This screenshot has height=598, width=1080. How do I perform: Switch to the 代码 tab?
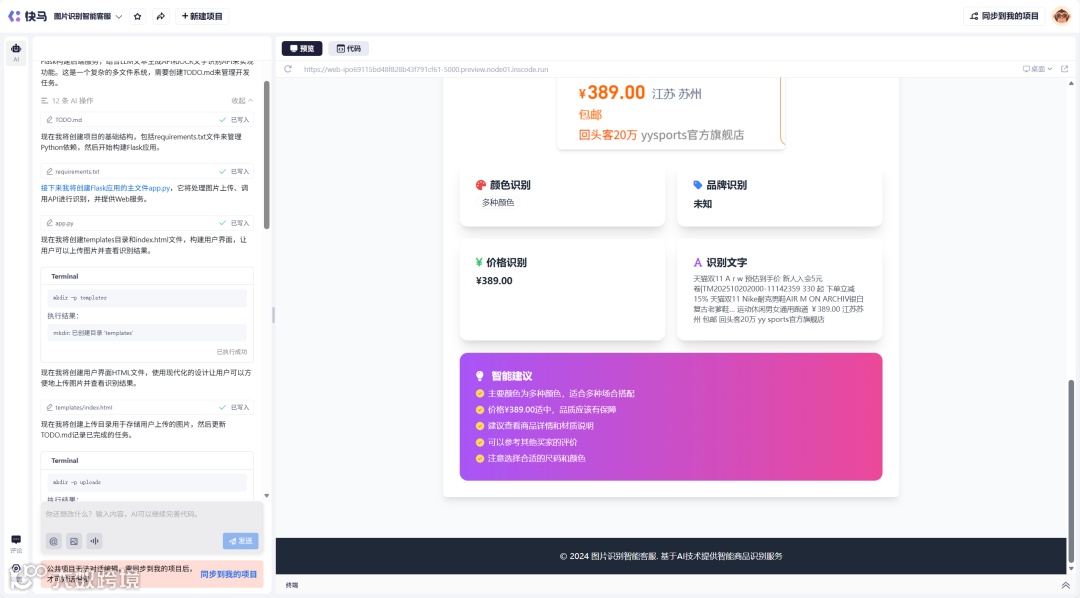pyautogui.click(x=349, y=48)
